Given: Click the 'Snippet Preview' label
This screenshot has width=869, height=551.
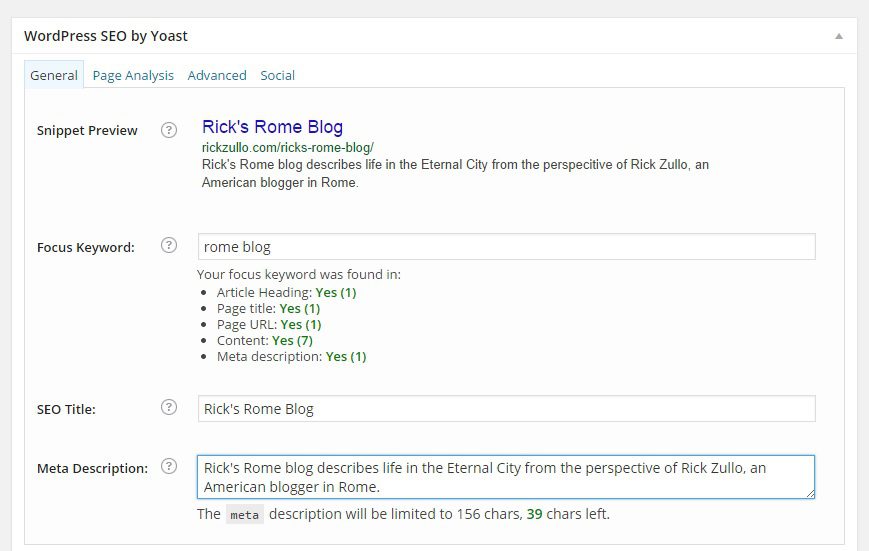Looking at the screenshot, I should (x=87, y=130).
